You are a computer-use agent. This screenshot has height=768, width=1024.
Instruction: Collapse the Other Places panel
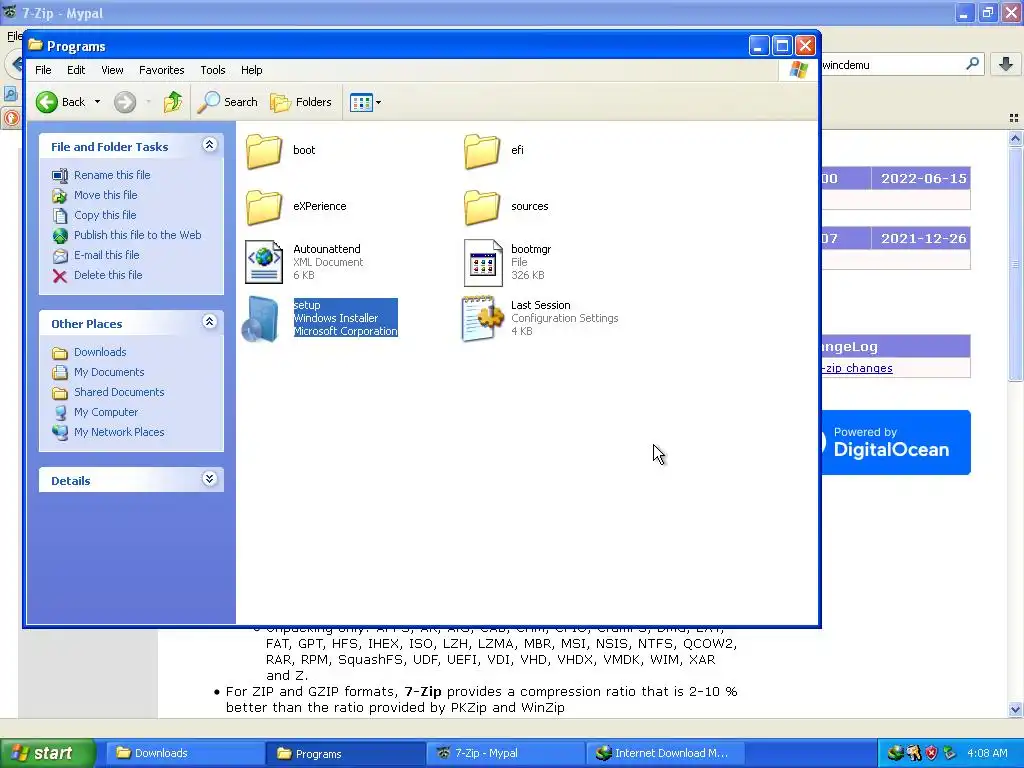click(210, 321)
